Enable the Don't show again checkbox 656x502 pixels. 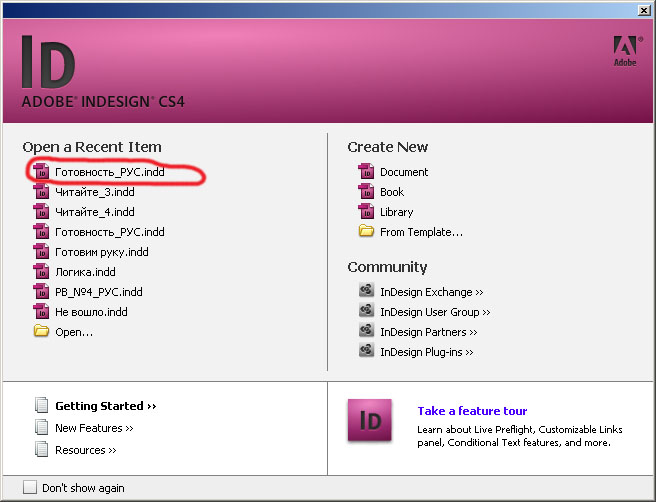tap(30, 487)
